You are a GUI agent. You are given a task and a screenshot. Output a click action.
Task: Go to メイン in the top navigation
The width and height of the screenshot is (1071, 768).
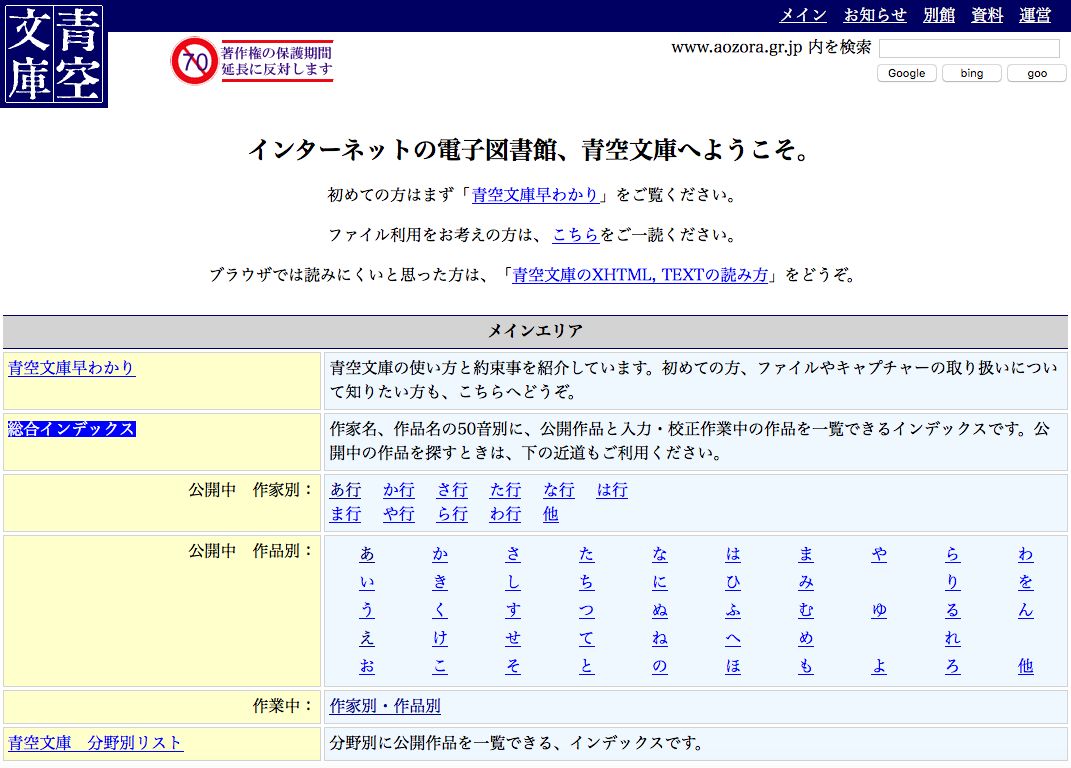tap(803, 15)
